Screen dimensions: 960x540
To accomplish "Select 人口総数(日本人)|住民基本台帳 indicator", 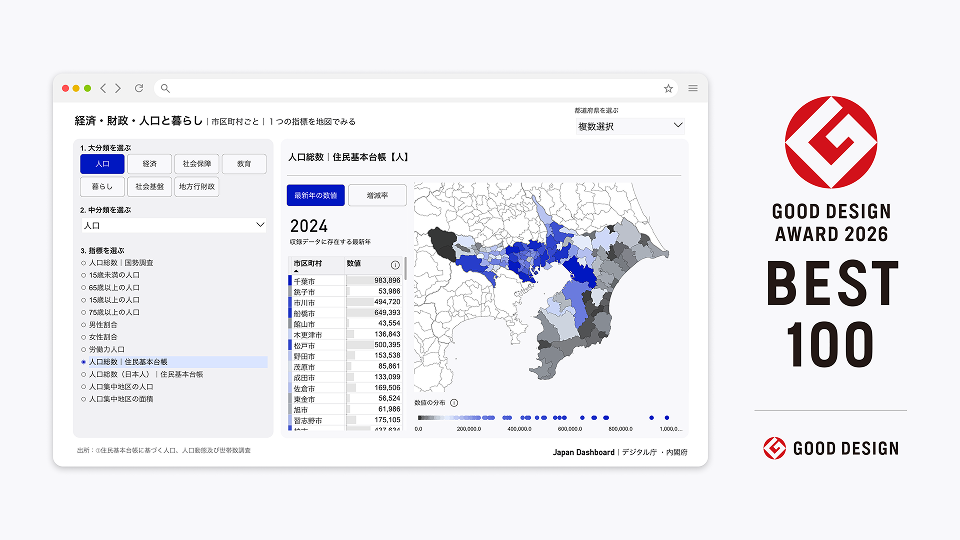I will tap(142, 374).
